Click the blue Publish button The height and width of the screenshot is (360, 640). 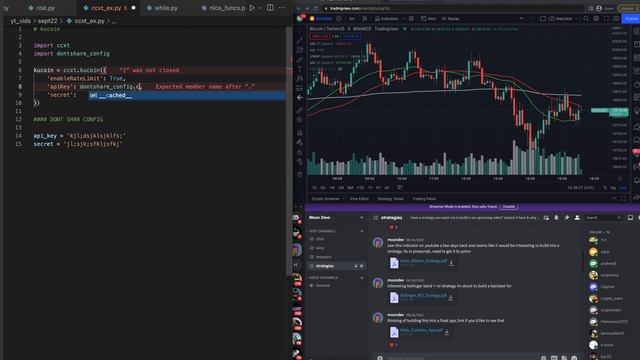[x=631, y=19]
